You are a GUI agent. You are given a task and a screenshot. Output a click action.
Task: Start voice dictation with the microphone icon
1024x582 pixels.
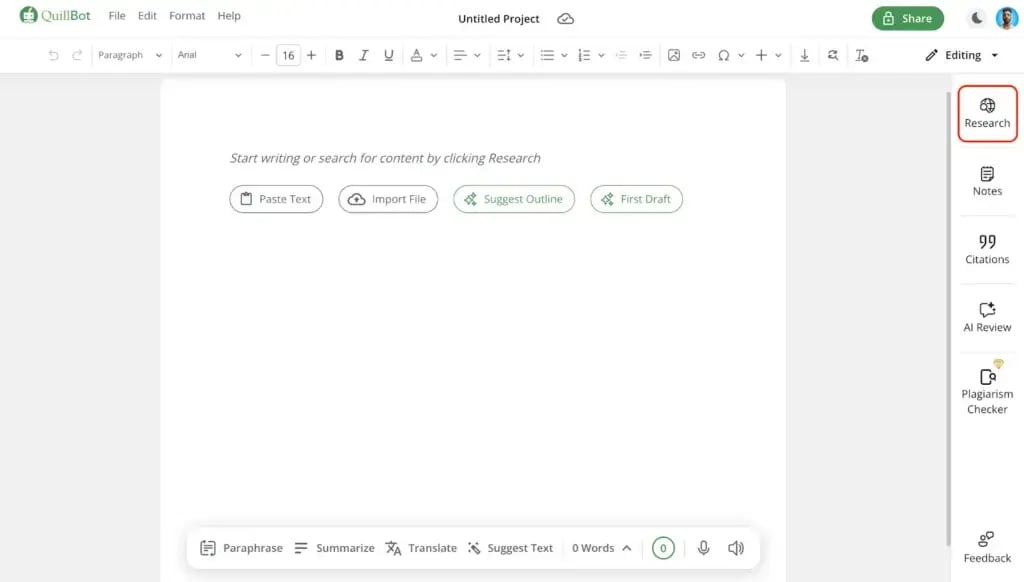(704, 548)
